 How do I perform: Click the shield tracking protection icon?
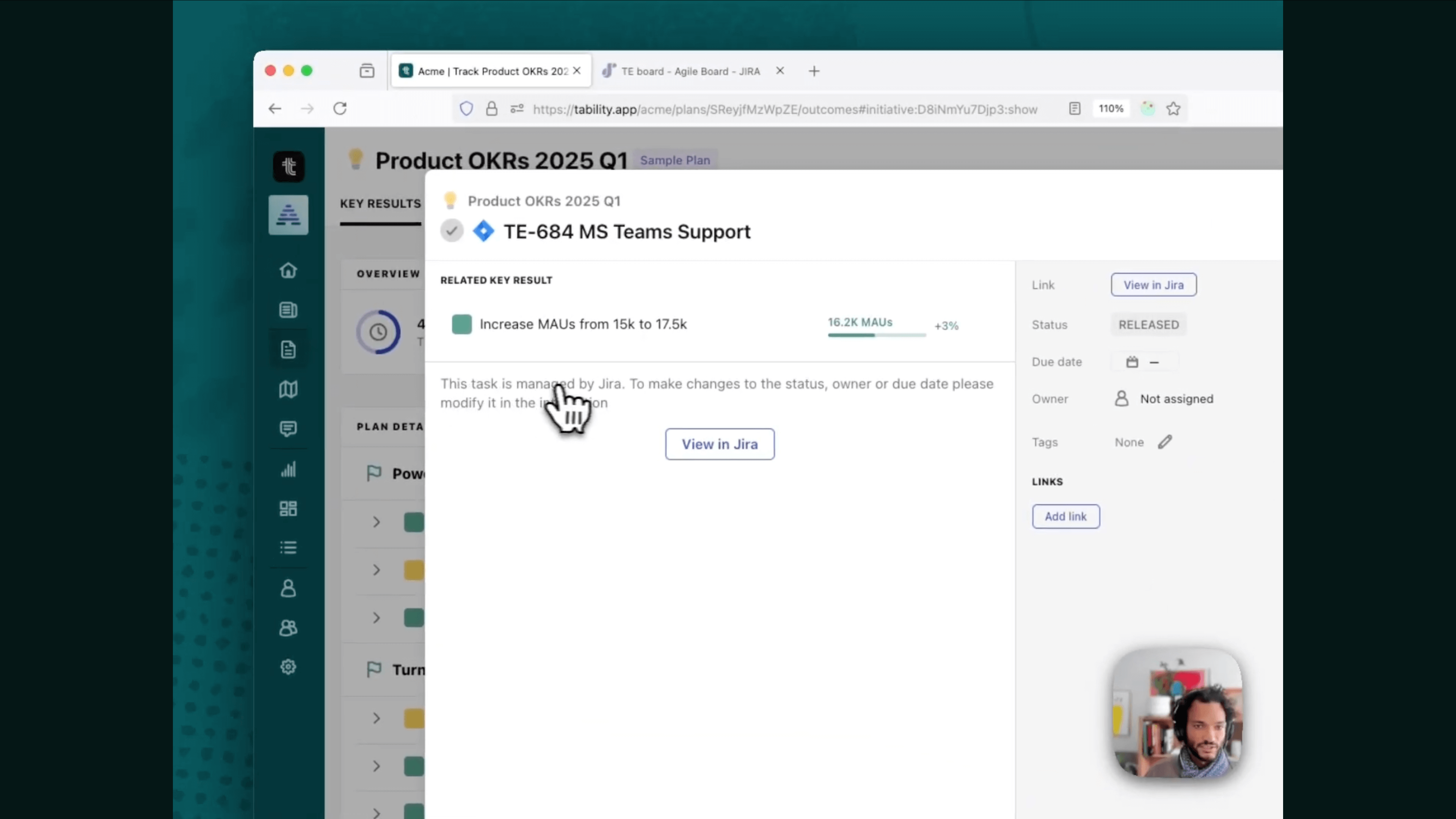[x=466, y=108]
